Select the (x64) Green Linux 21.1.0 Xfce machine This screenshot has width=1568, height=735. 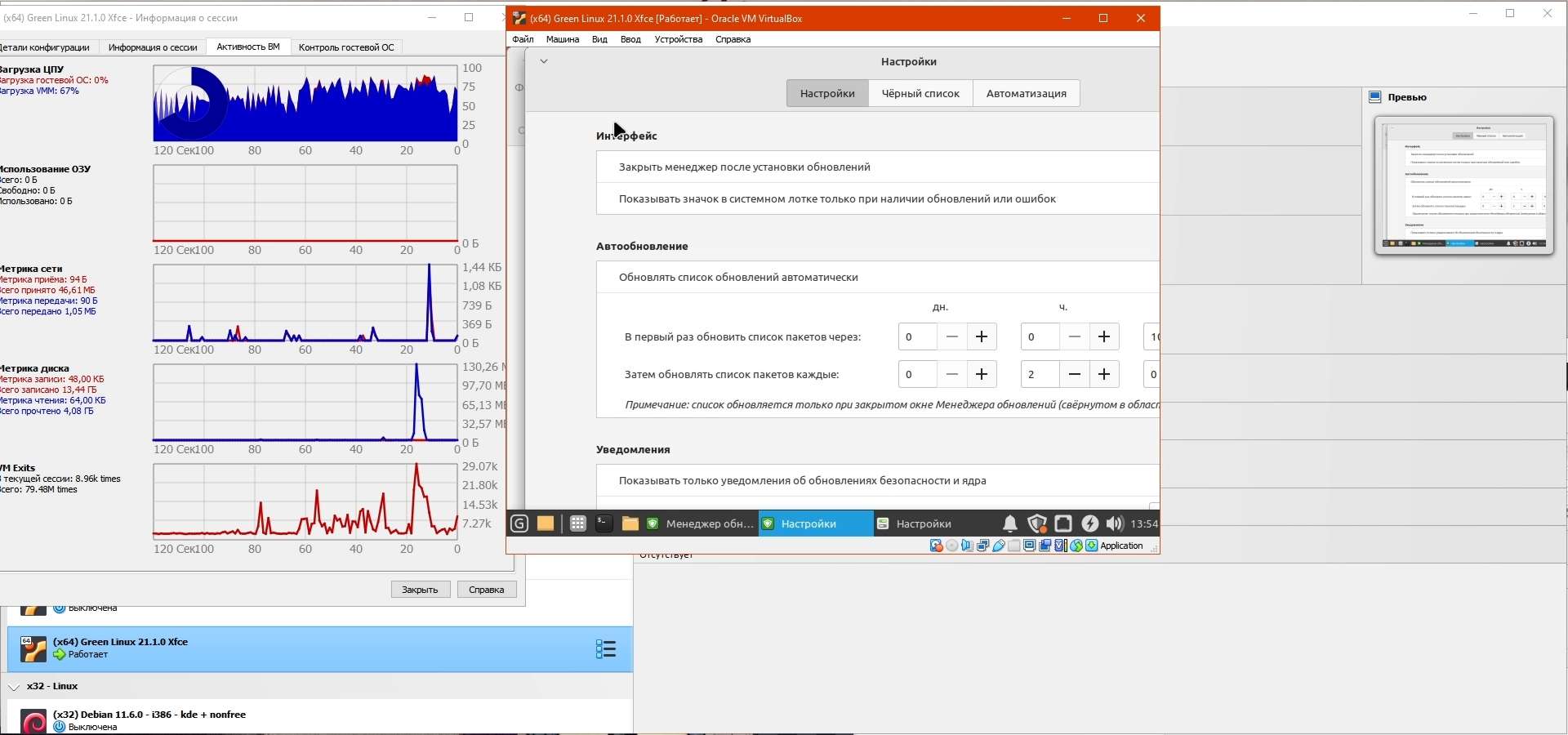click(x=320, y=649)
